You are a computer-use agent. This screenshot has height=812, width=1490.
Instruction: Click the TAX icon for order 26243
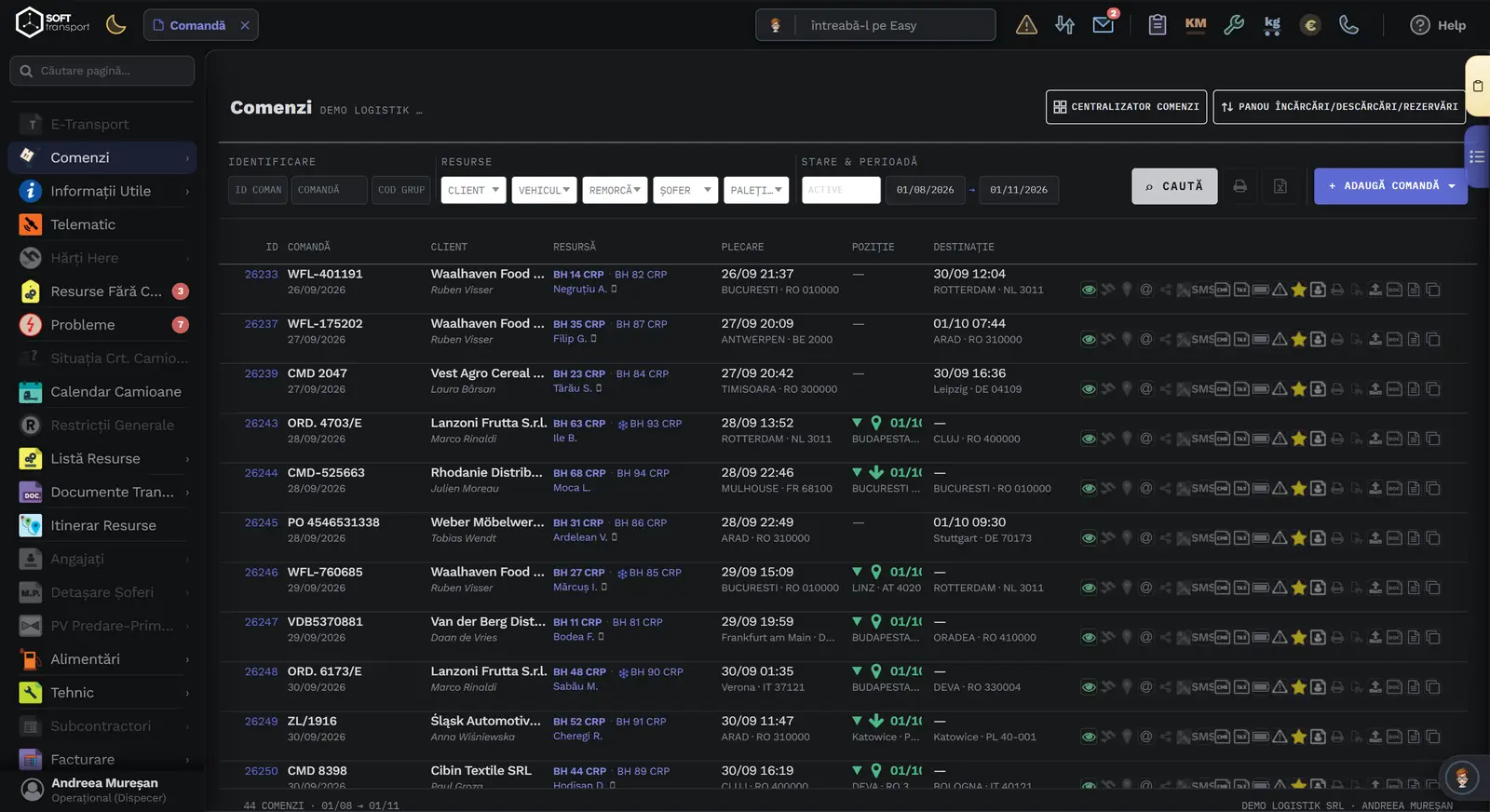point(1241,439)
